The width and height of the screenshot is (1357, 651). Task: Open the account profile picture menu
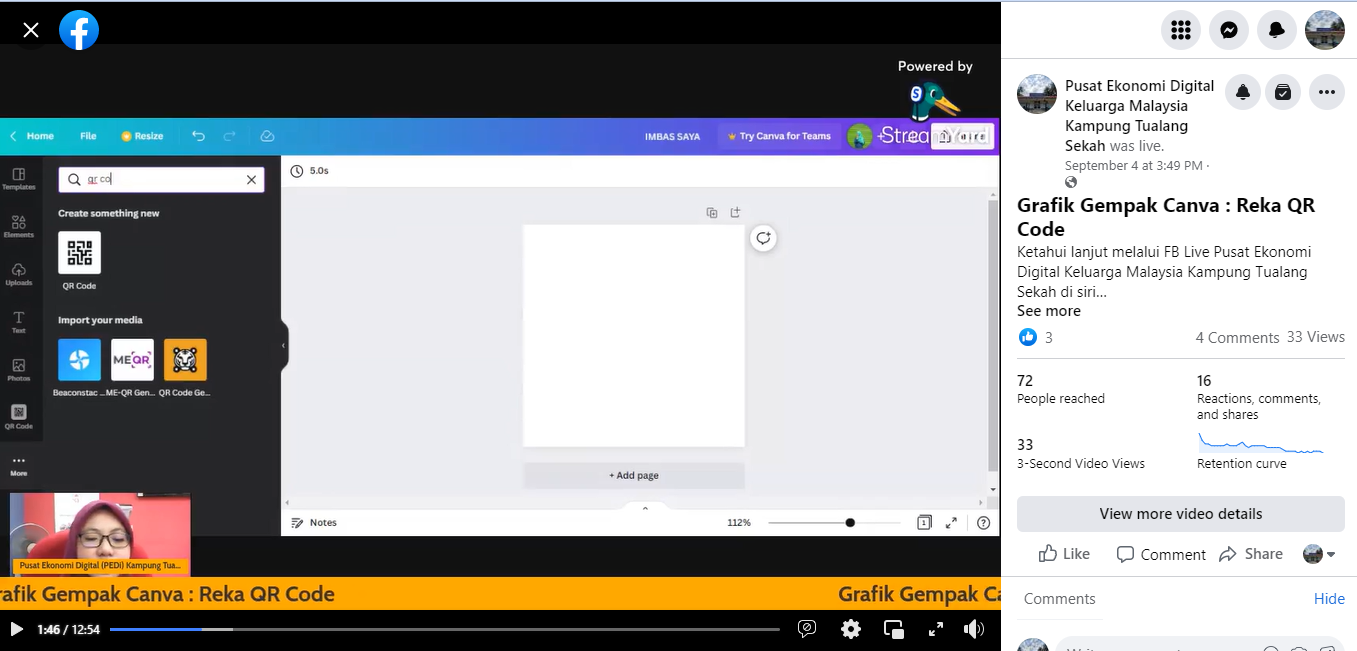(1325, 30)
